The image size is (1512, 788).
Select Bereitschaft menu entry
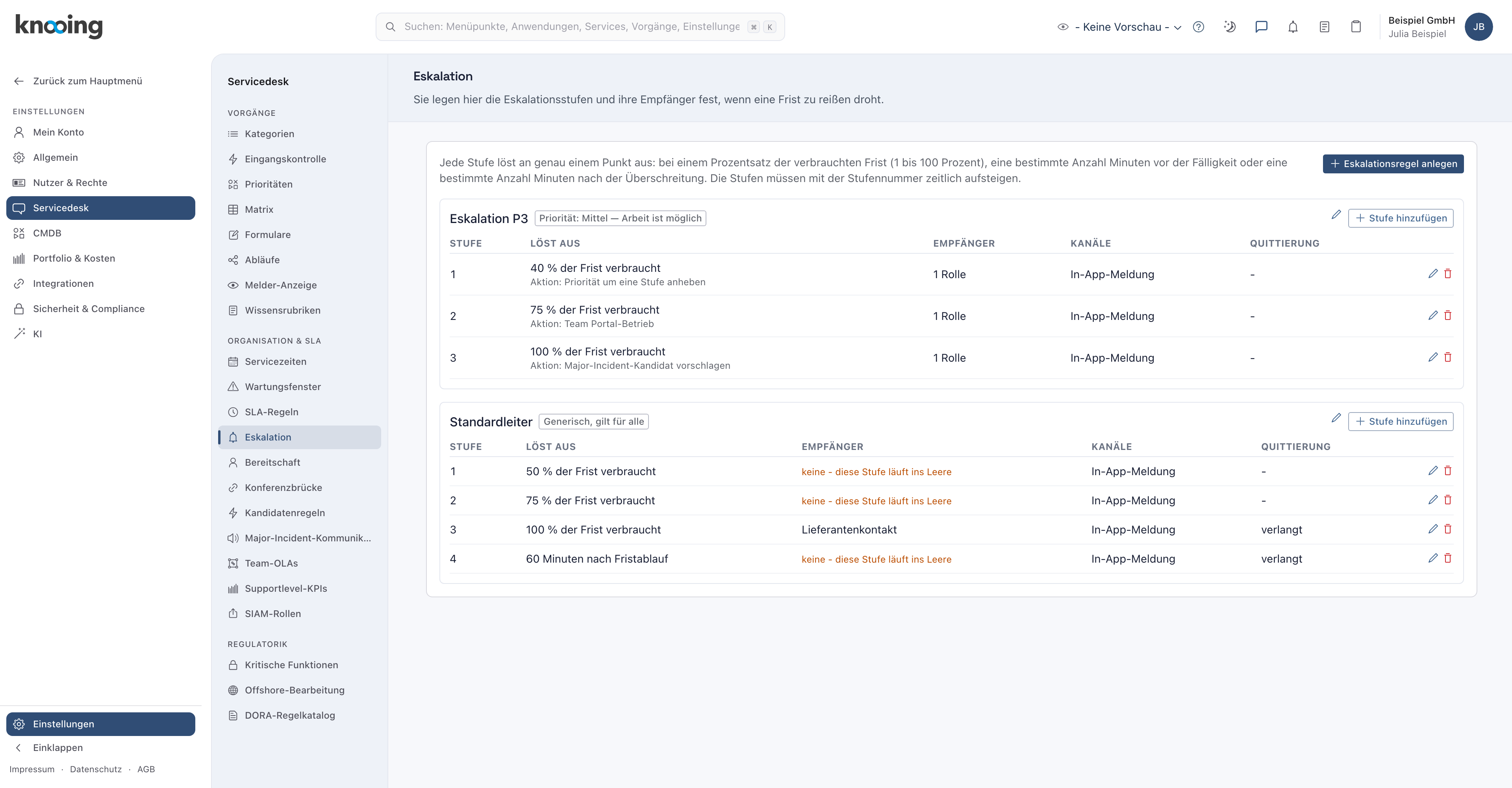pos(272,463)
